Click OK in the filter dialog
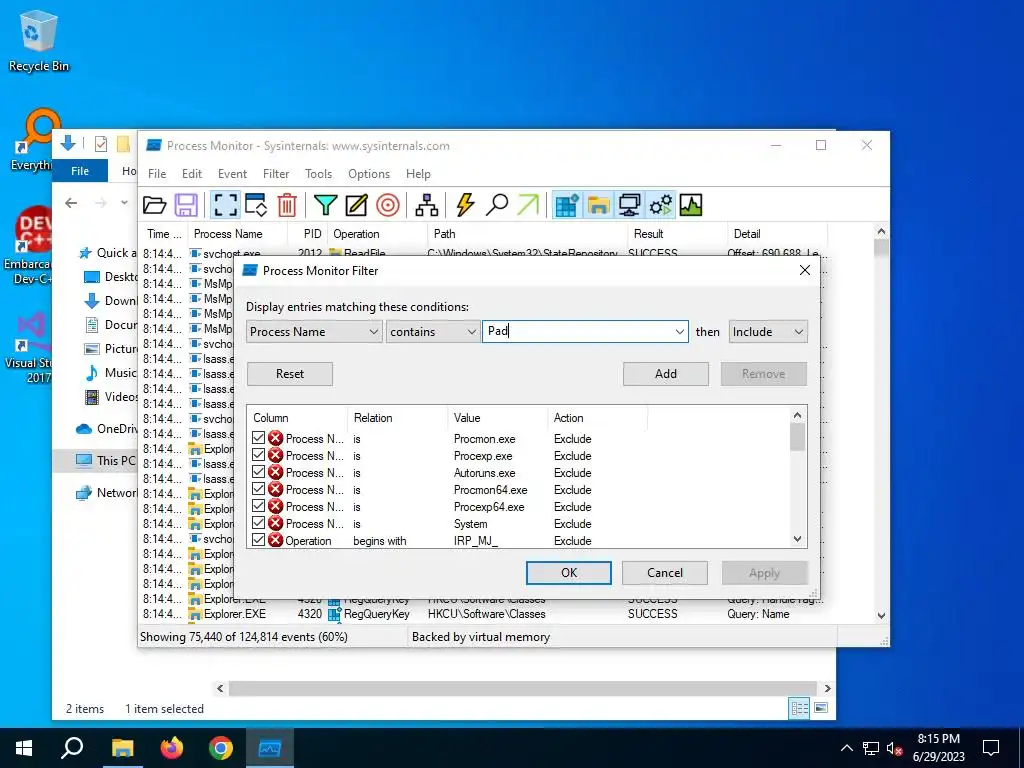 coord(569,573)
